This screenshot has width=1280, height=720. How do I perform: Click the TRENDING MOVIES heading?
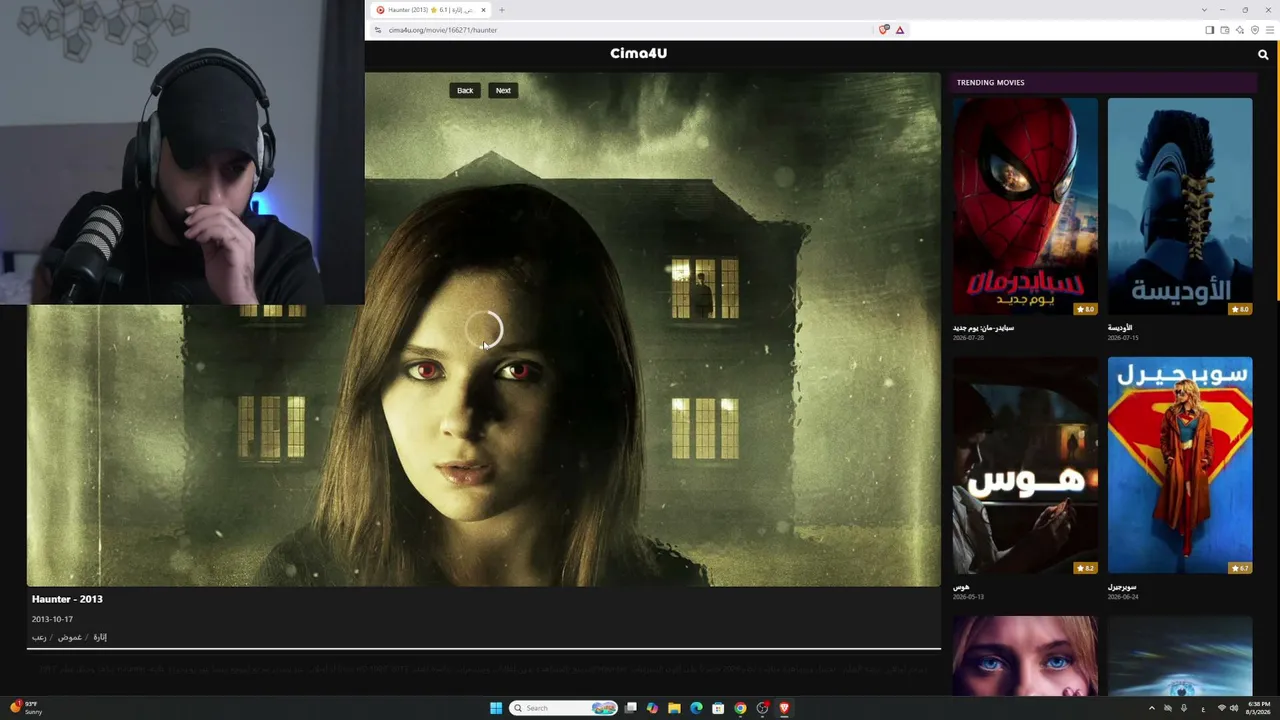990,82
